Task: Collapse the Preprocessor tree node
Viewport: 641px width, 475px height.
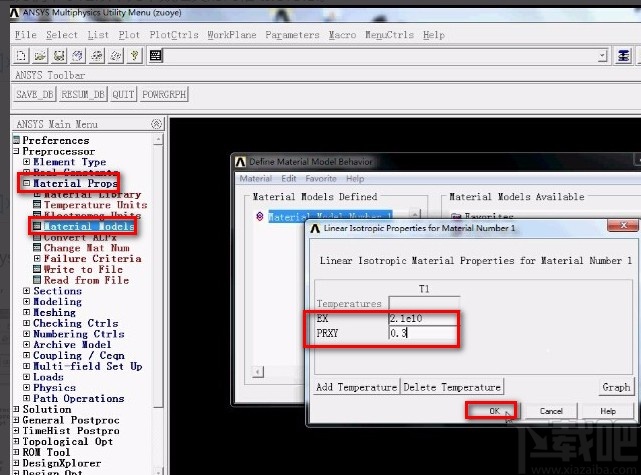Action: click(x=16, y=151)
